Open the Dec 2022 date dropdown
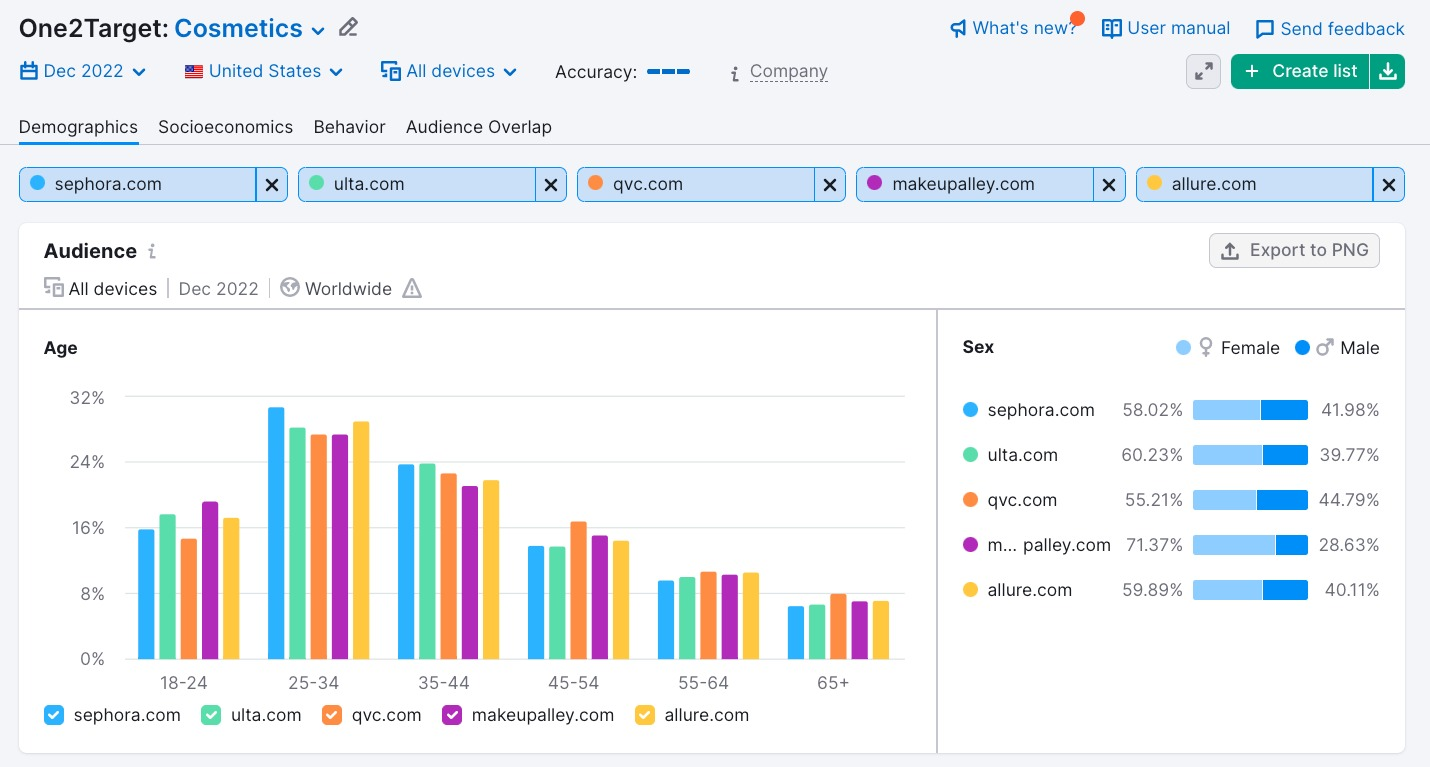The image size is (1430, 767). (x=83, y=71)
